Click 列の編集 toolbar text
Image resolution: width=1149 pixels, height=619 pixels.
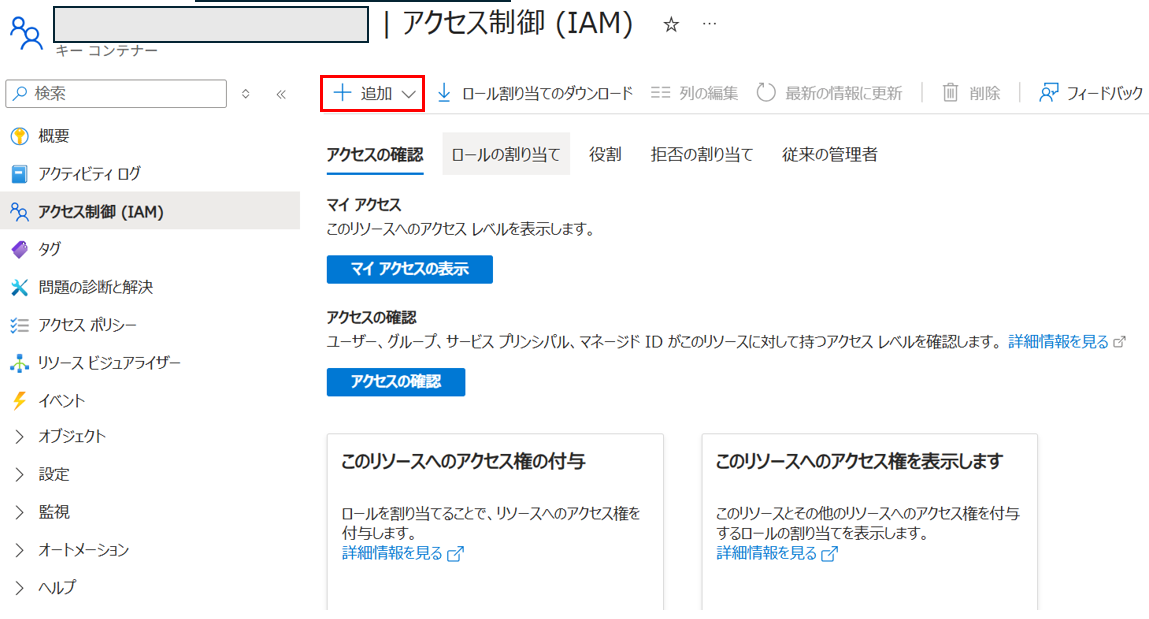click(708, 94)
